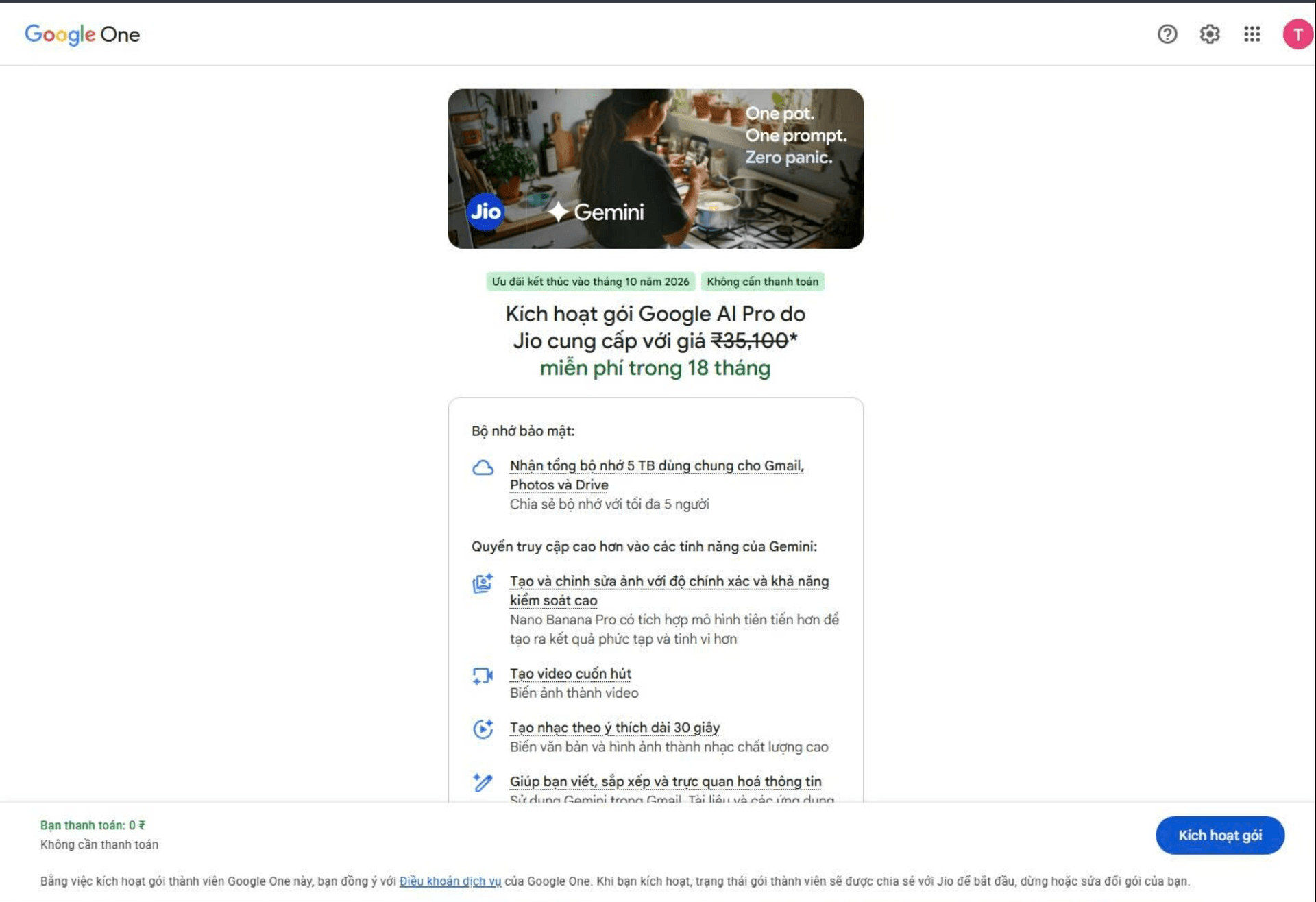Screen dimensions: 1316x902
Task: Open the Google apps grid
Action: tap(1252, 34)
